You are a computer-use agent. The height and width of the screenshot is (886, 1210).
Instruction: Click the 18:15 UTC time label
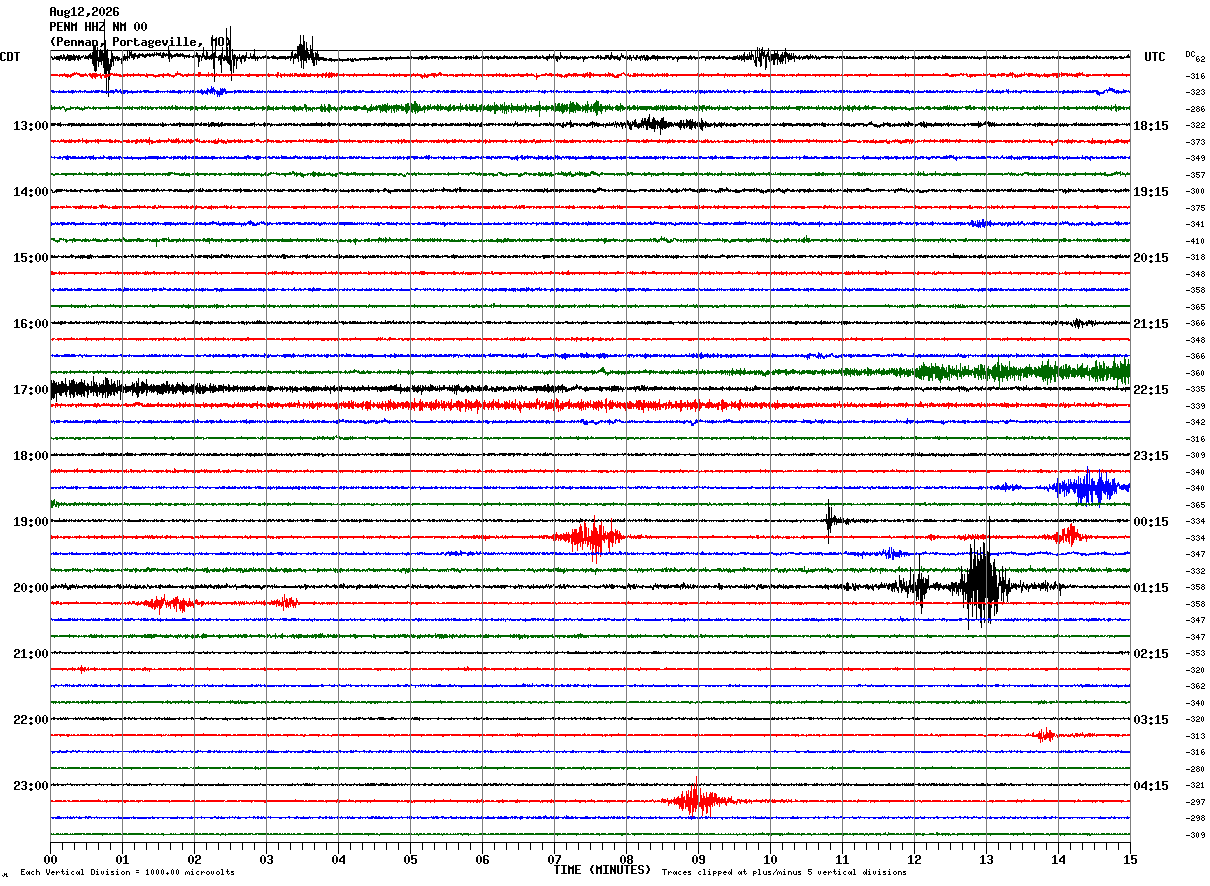(1151, 126)
